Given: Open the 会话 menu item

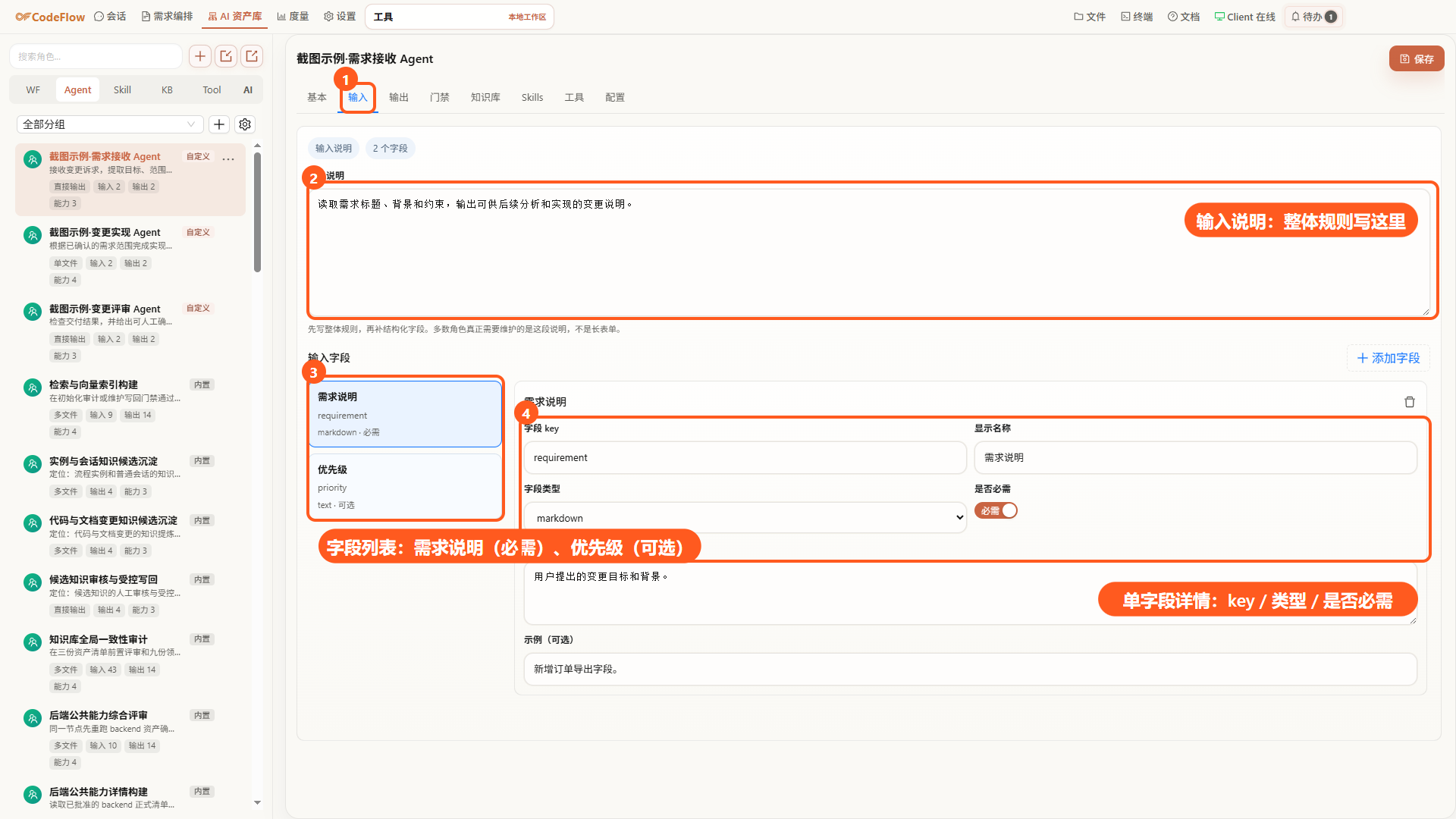Looking at the screenshot, I should click(110, 17).
